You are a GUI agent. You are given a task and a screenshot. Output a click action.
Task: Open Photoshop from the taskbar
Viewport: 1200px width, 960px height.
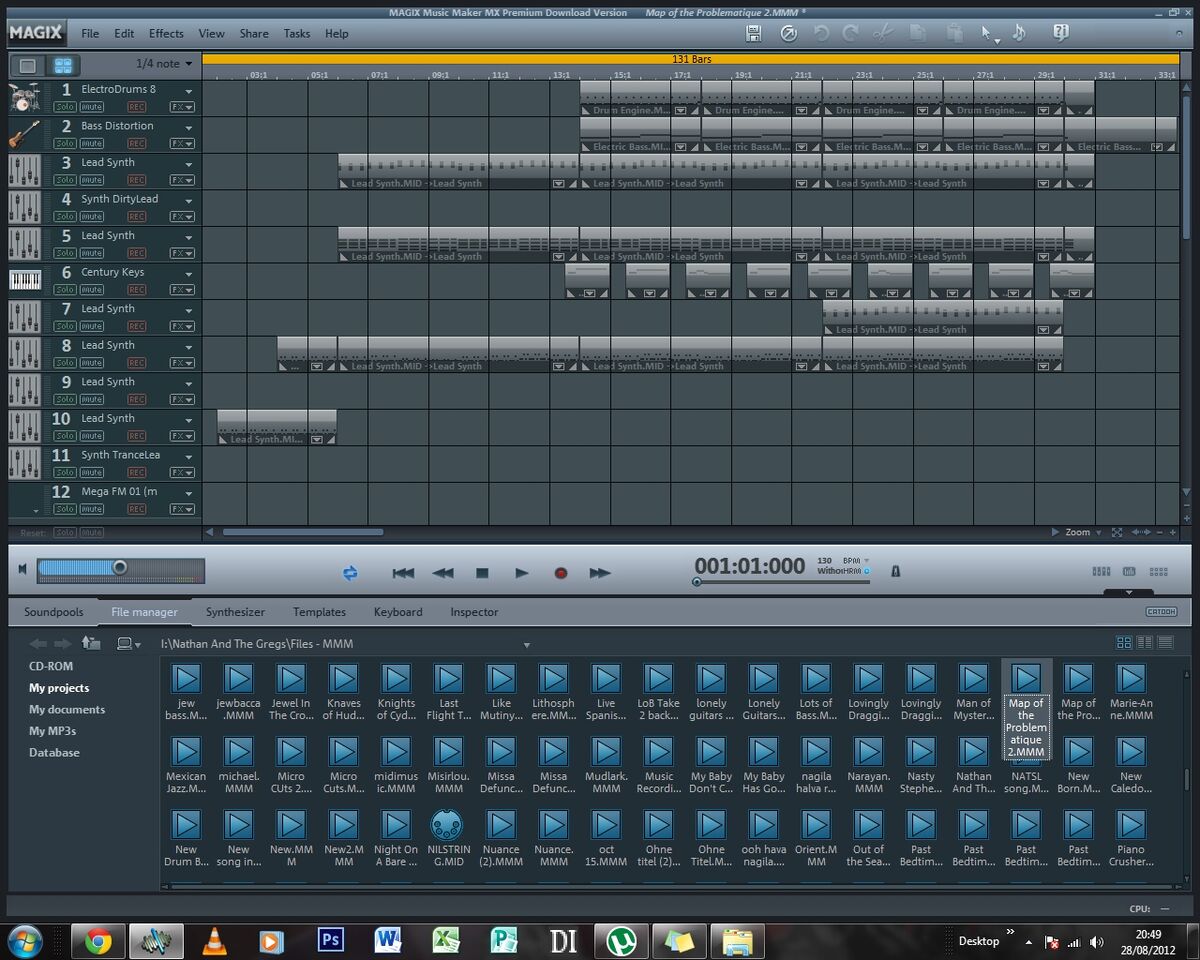pos(330,941)
